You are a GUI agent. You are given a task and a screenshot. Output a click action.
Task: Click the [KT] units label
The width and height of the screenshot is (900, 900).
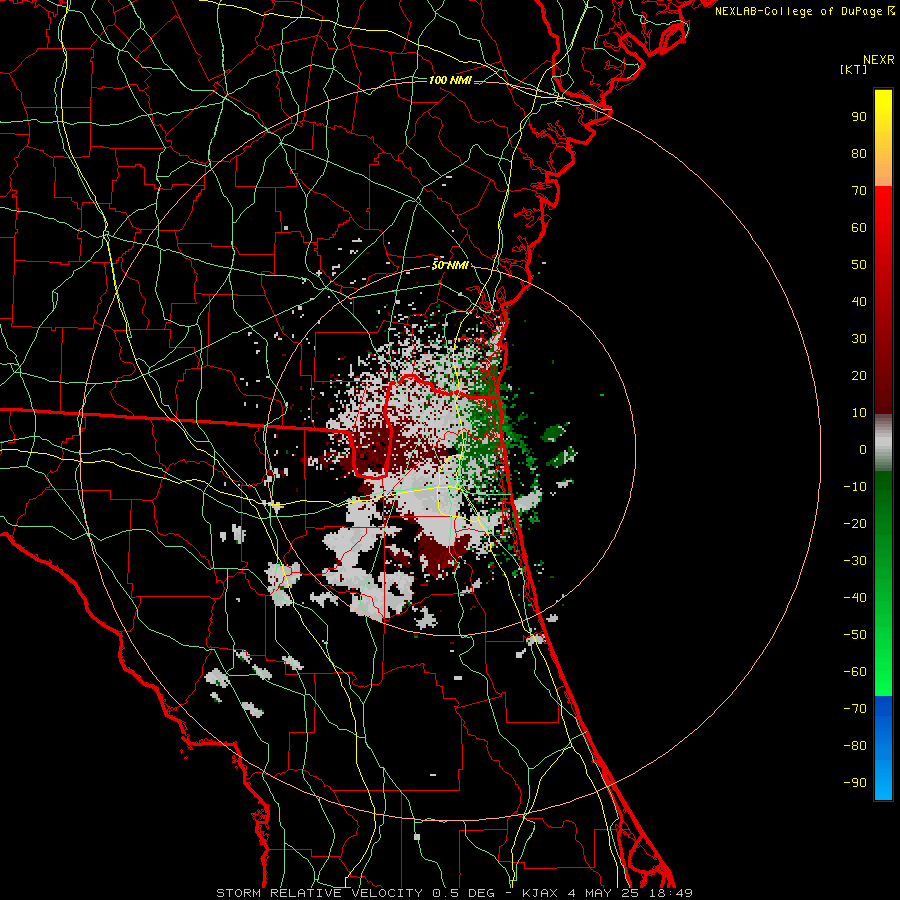[x=853, y=69]
